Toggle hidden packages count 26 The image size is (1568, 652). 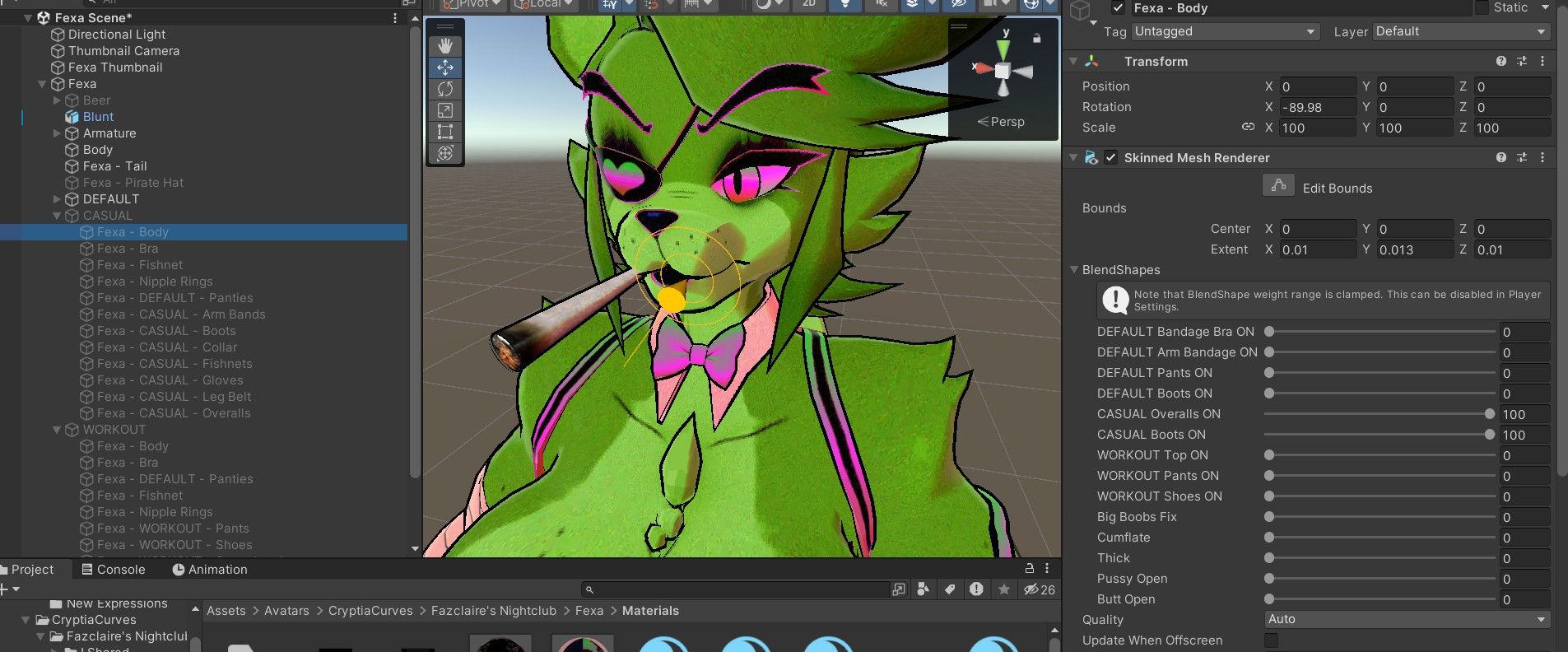tap(1039, 589)
